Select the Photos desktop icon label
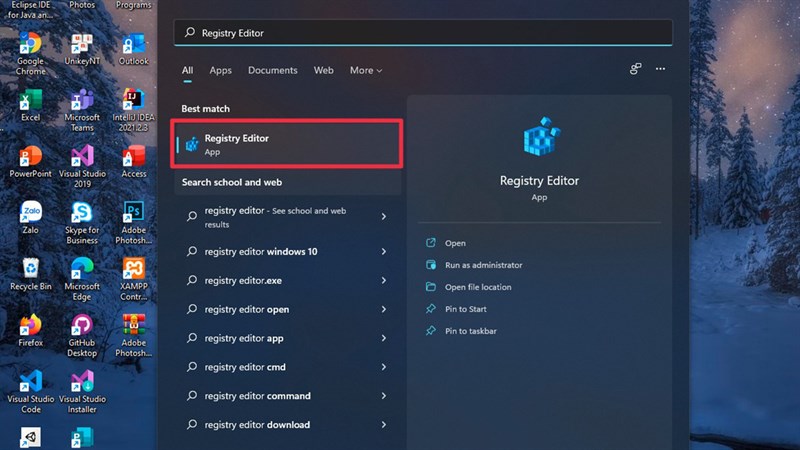The width and height of the screenshot is (800, 450). [82, 5]
